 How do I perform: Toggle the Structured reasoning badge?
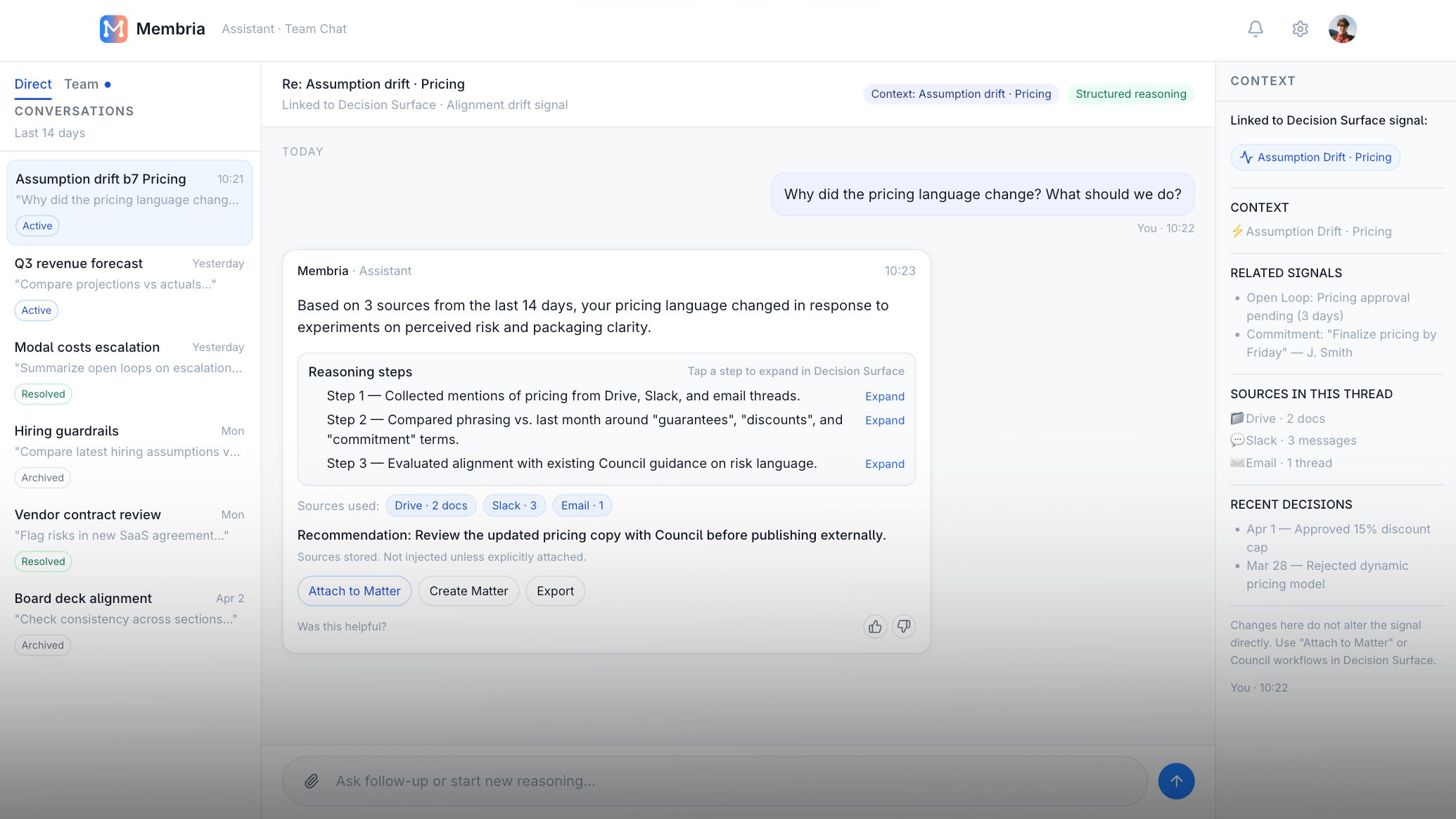pyautogui.click(x=1130, y=94)
